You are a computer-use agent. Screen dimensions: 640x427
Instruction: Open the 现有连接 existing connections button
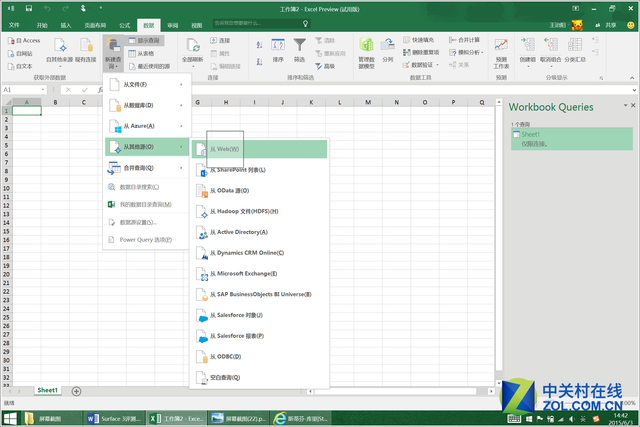pyautogui.click(x=86, y=51)
